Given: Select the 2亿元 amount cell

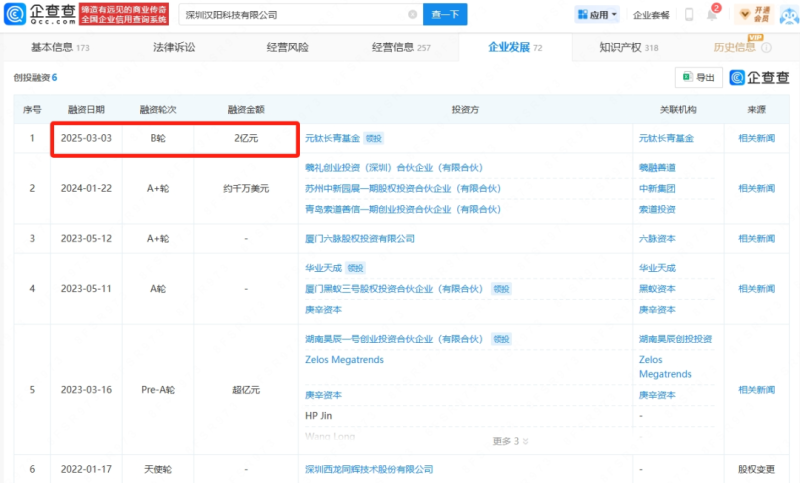Looking at the screenshot, I should point(246,138).
